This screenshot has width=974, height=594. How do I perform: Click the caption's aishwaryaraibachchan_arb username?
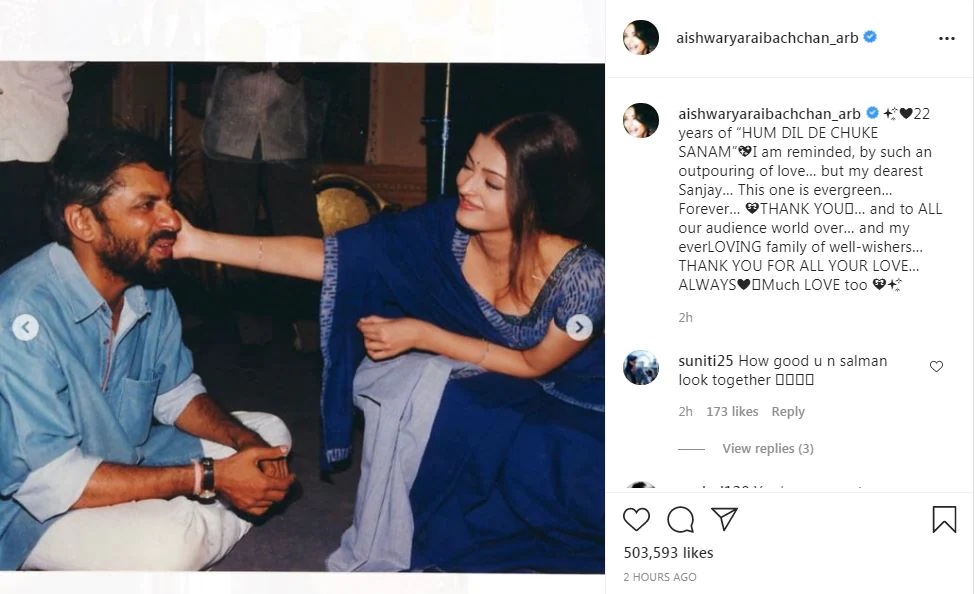(769, 114)
